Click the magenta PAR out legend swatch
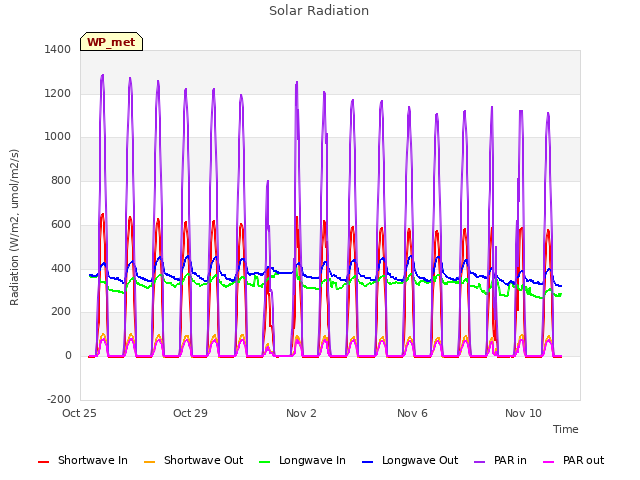The width and height of the screenshot is (640, 480). (549, 462)
